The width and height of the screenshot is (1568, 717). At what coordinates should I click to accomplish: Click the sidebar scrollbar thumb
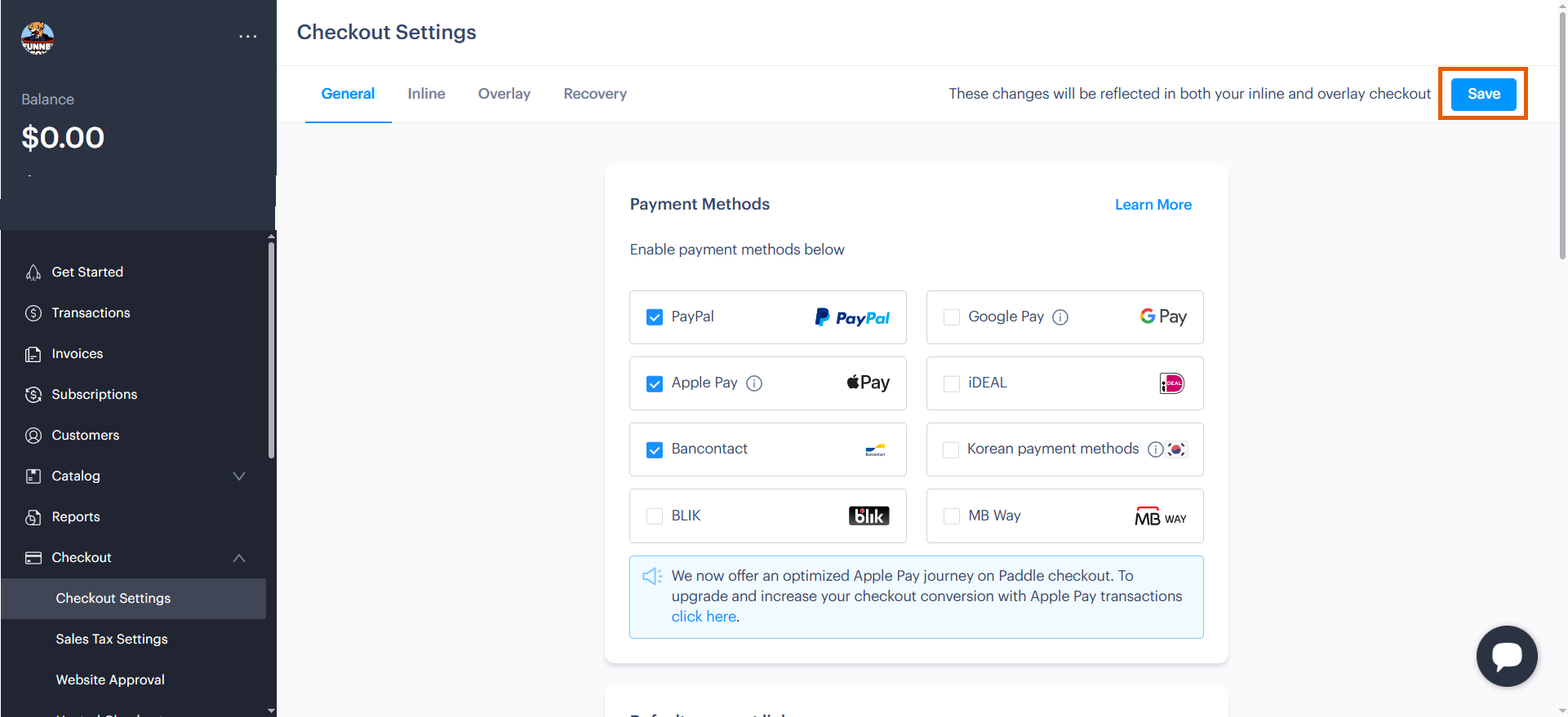pyautogui.click(x=271, y=351)
